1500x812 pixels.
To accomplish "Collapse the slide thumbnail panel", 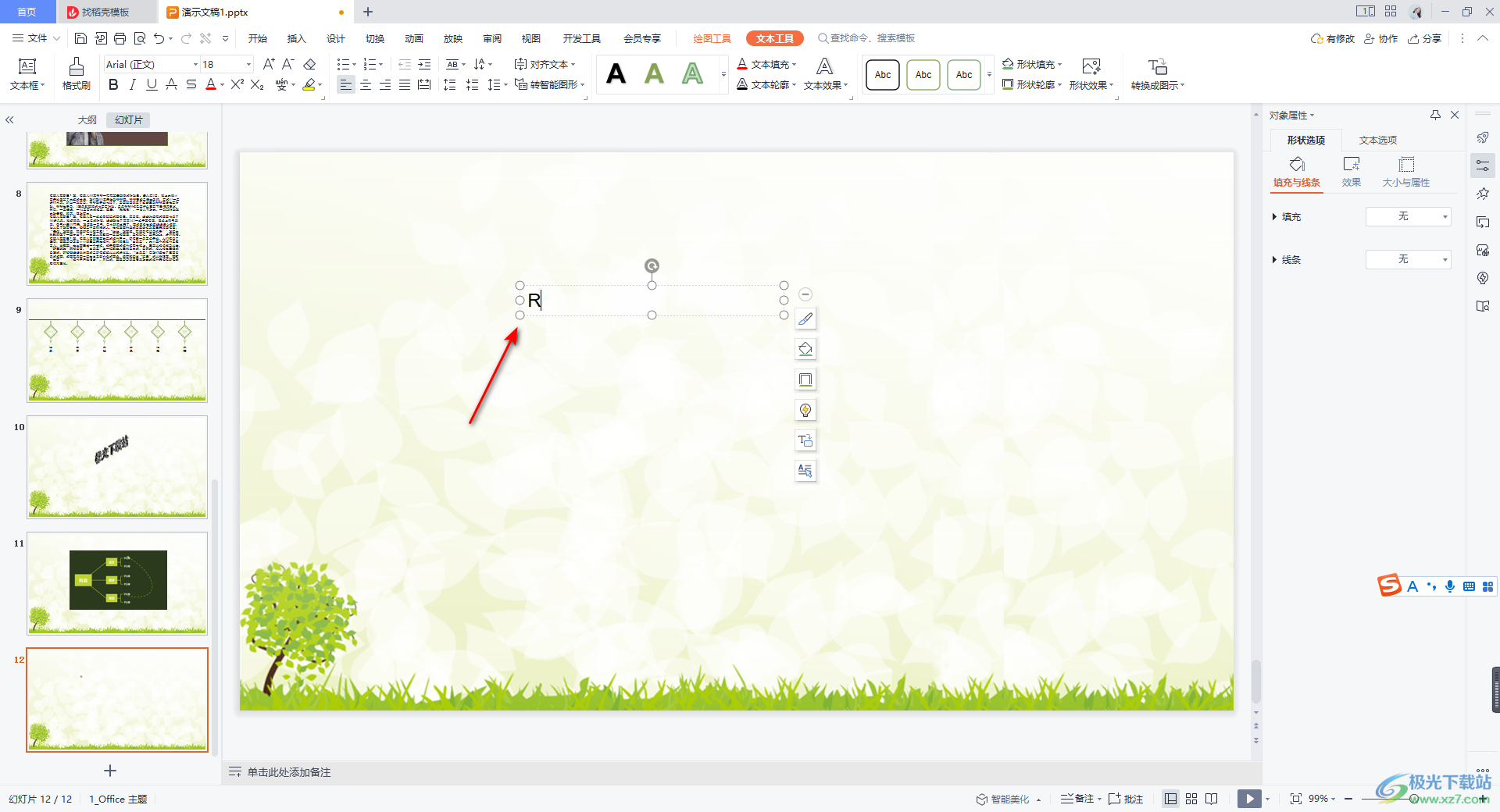I will pos(10,119).
